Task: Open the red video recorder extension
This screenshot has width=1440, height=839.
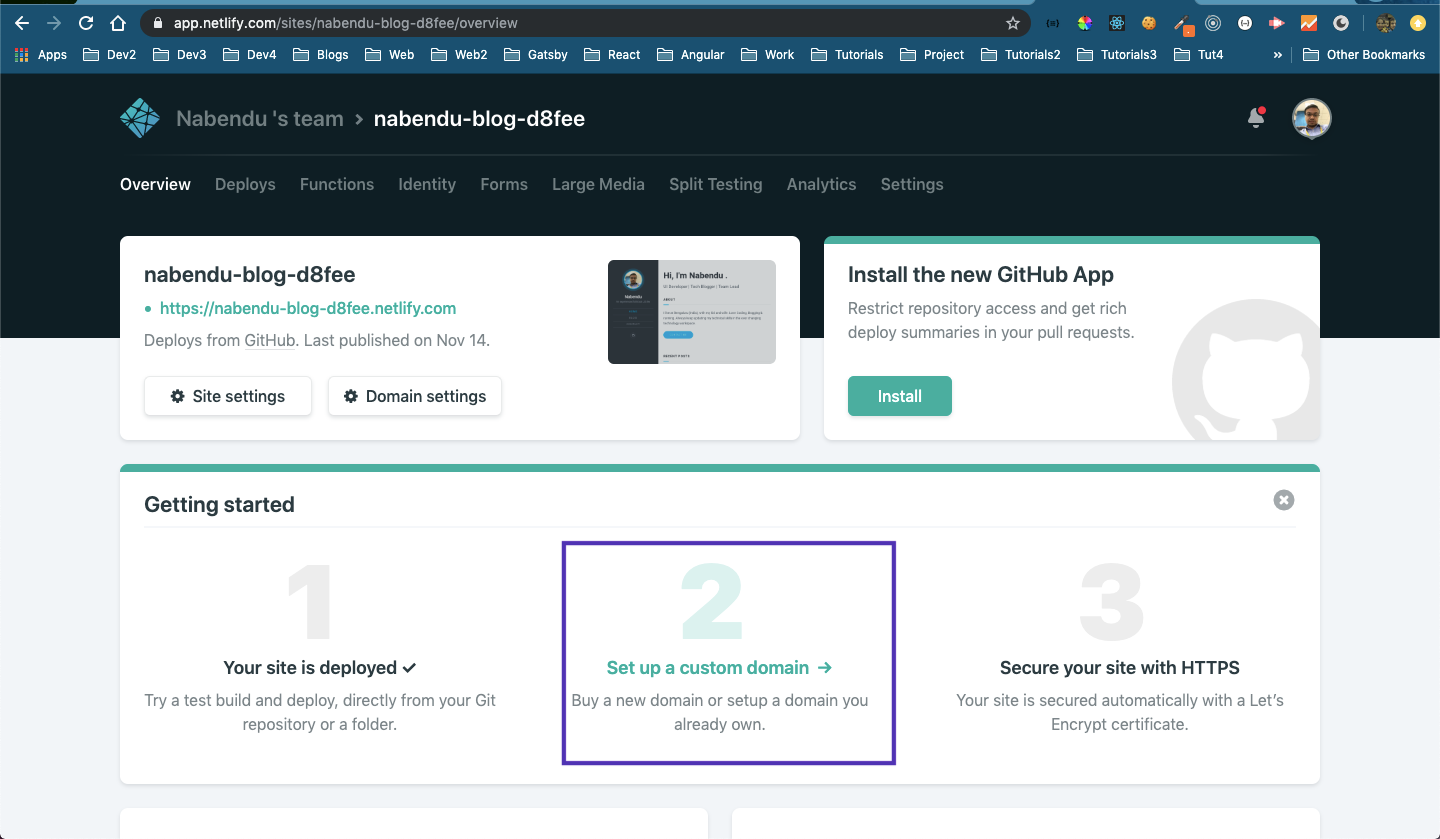Action: click(1277, 23)
